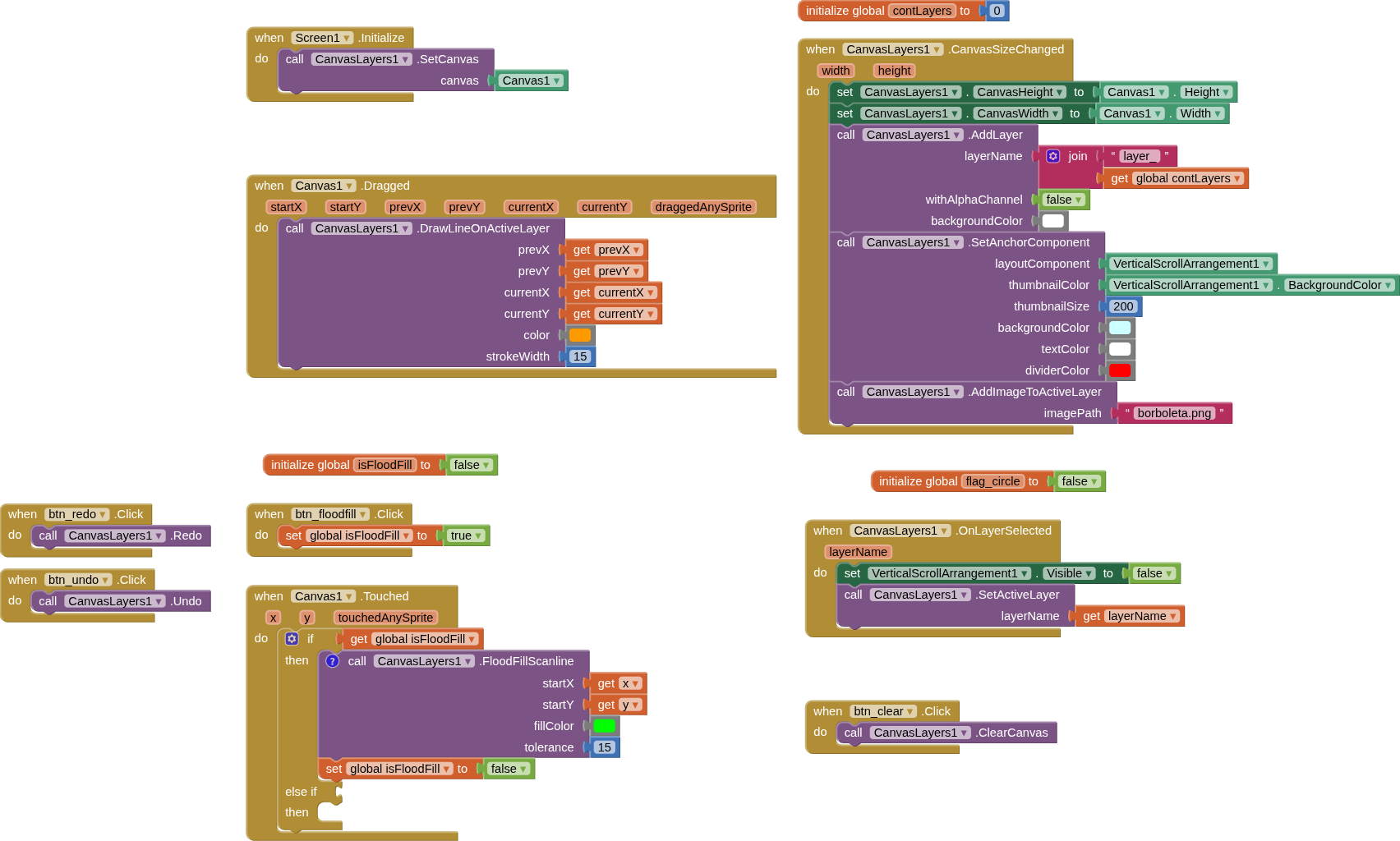Pick the orange line color swatch
Viewport: 1400px width, 841px height.
[x=580, y=335]
